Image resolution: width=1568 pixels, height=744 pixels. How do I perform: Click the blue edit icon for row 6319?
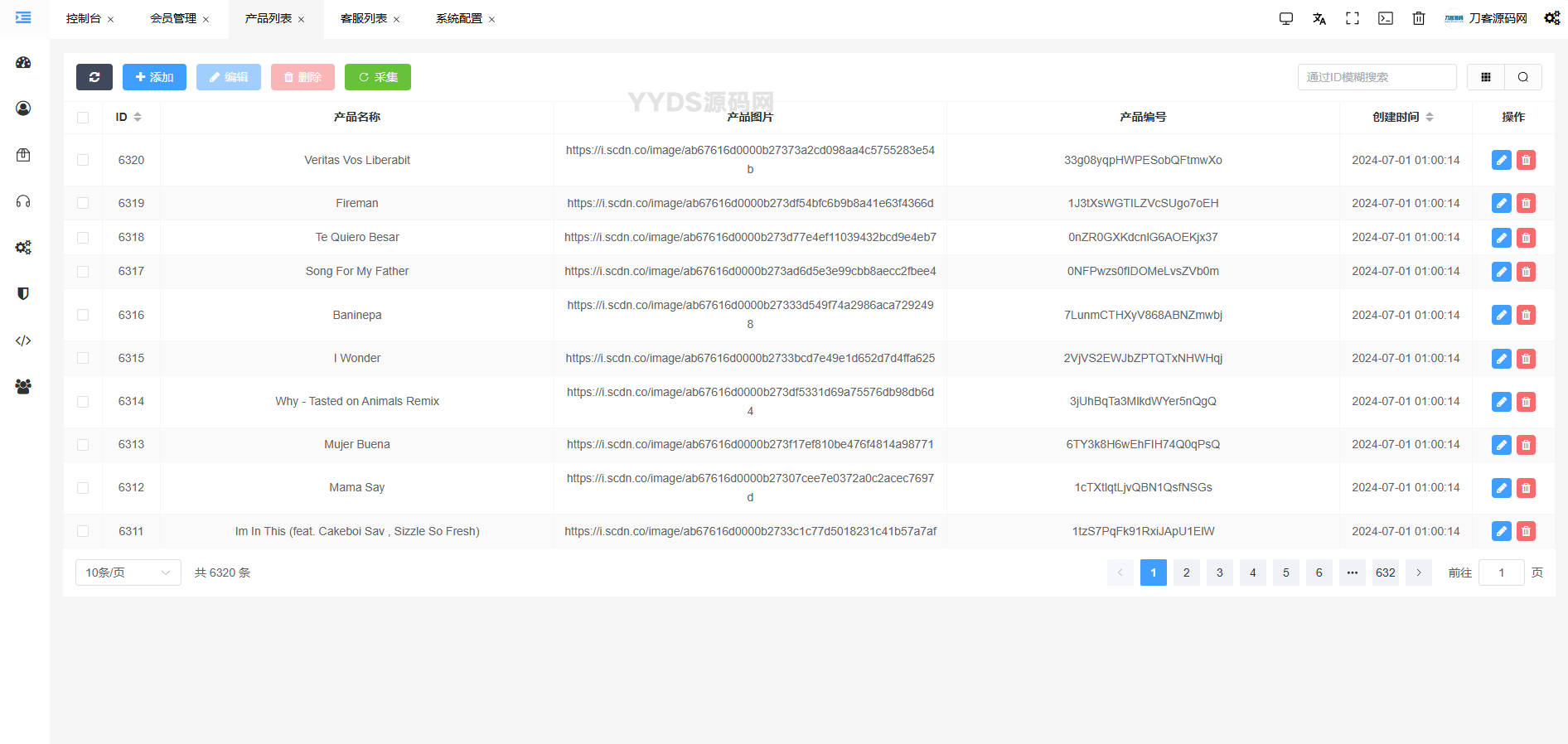point(1501,203)
